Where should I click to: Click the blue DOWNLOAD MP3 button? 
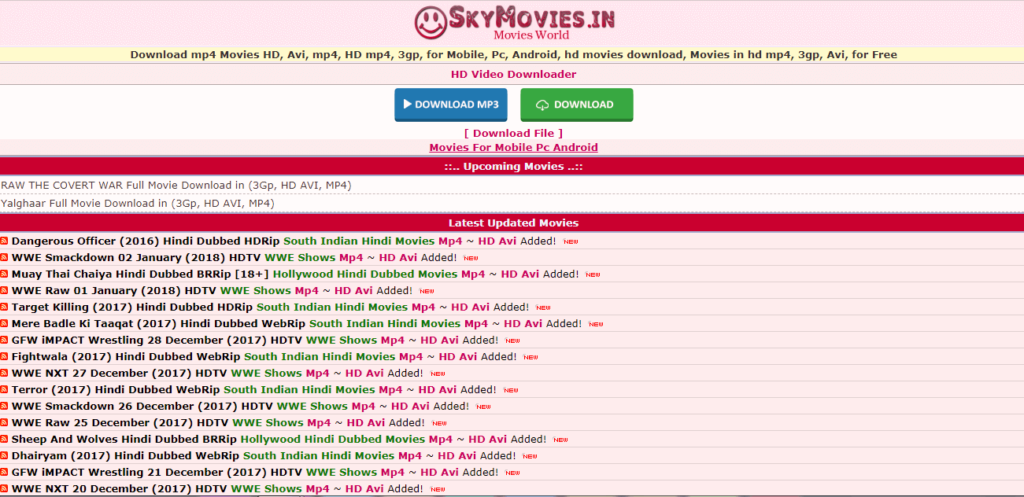451,104
